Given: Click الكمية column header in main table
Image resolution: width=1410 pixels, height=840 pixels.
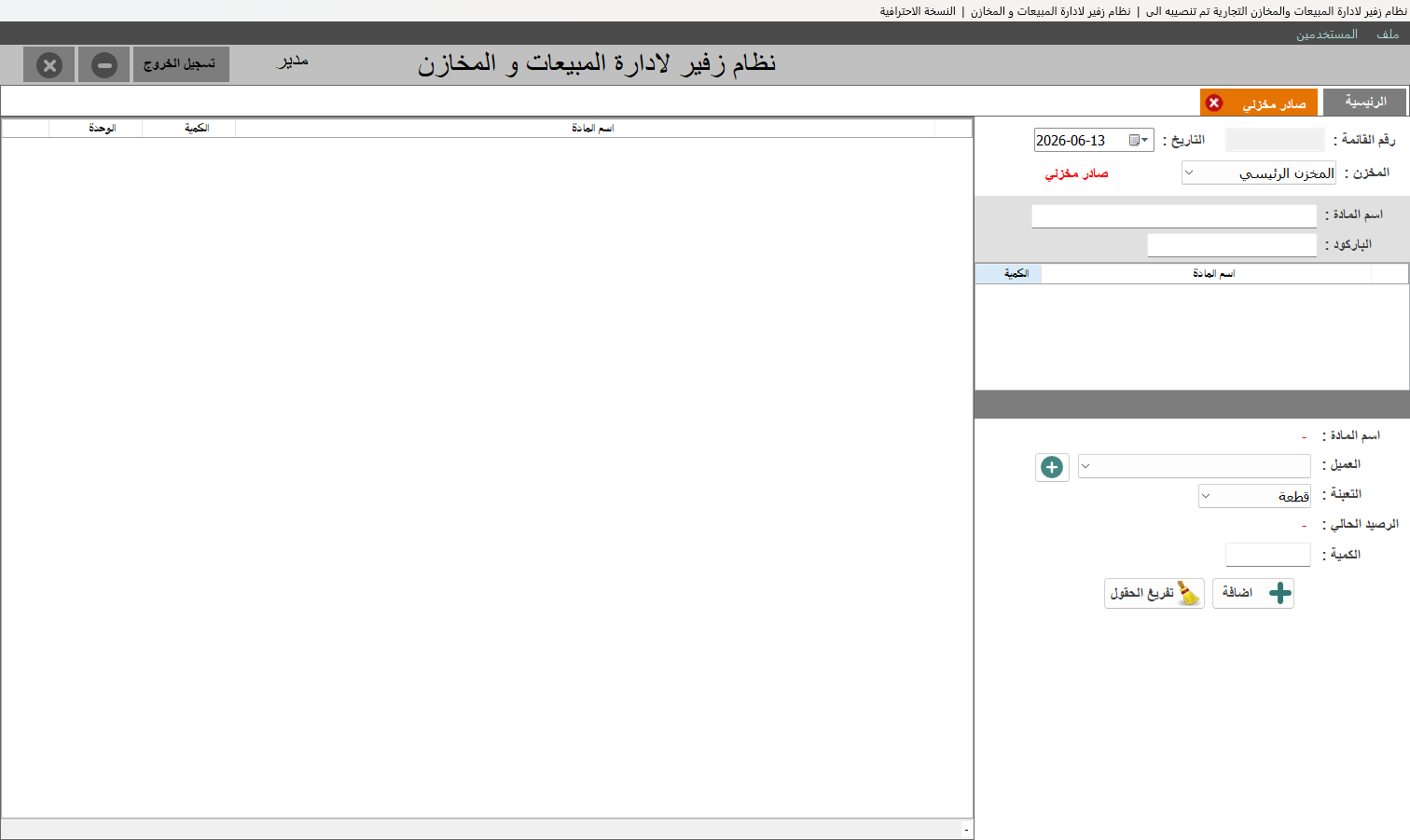Looking at the screenshot, I should point(189,129).
